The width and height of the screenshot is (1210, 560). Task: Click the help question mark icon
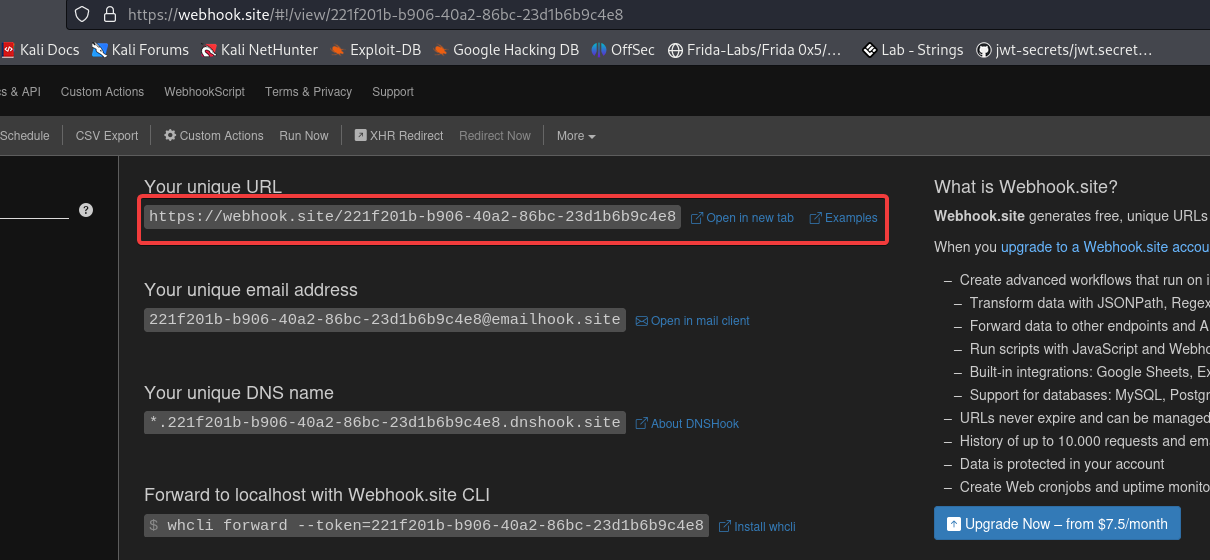(x=86, y=210)
